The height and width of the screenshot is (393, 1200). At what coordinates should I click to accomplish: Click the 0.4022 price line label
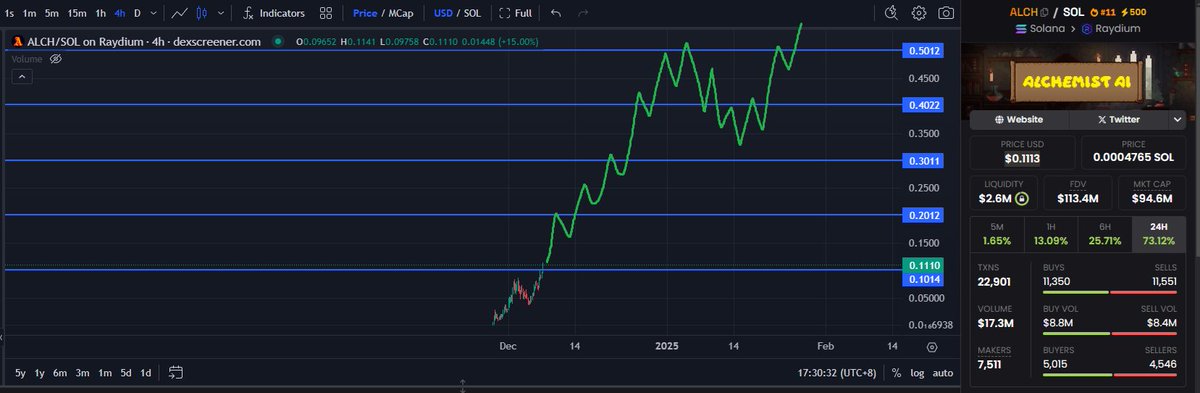(x=922, y=104)
